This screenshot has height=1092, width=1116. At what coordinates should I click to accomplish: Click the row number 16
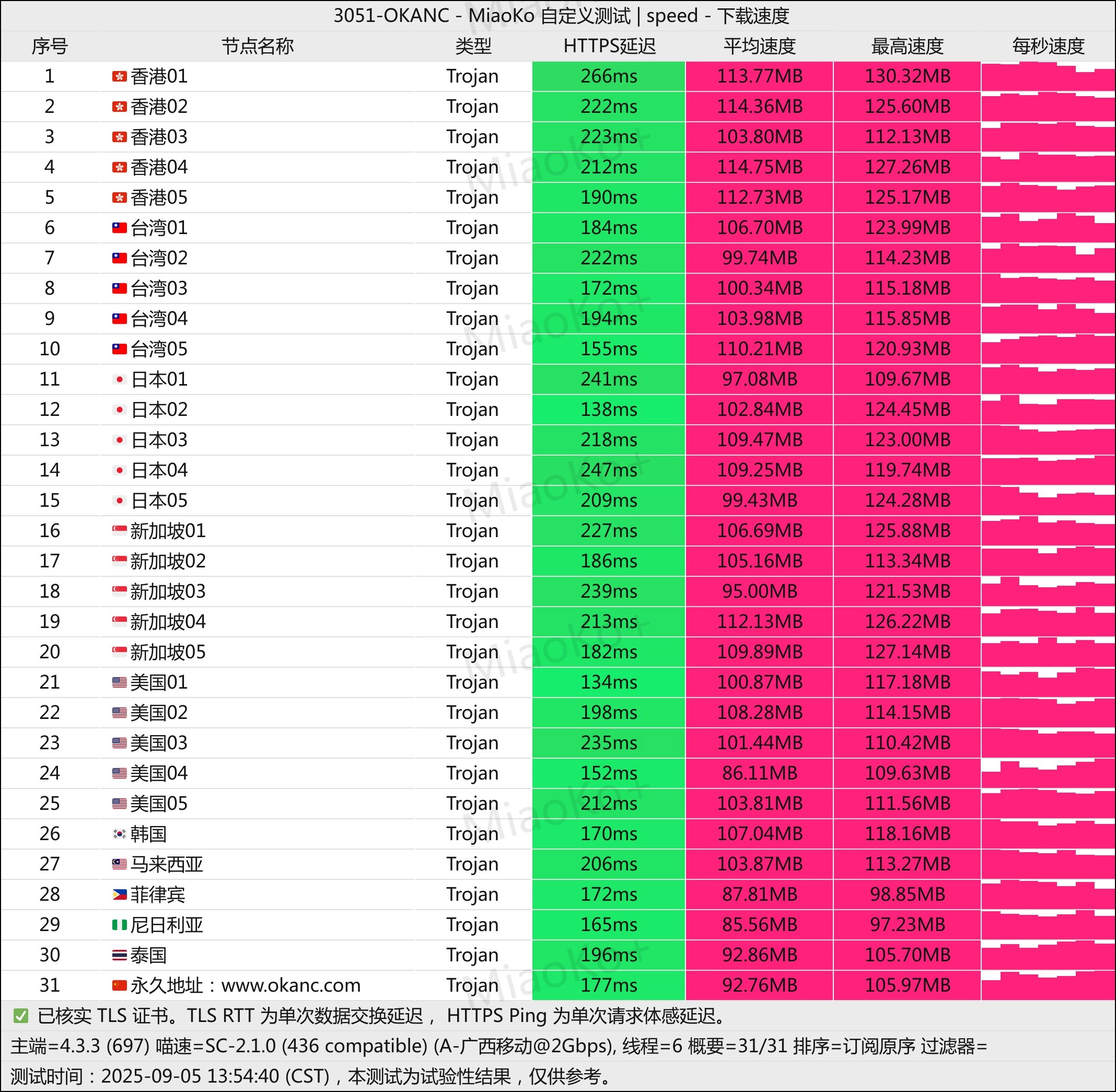click(50, 530)
